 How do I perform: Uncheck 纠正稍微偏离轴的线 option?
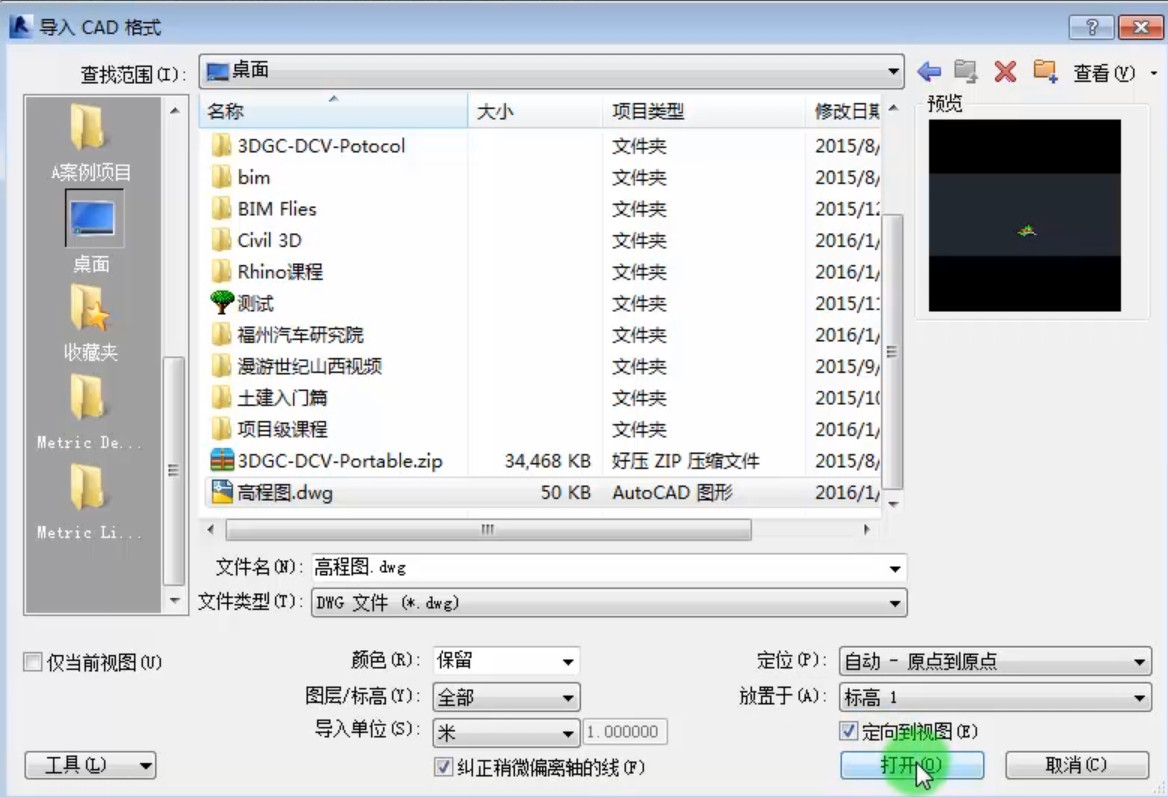click(x=443, y=767)
